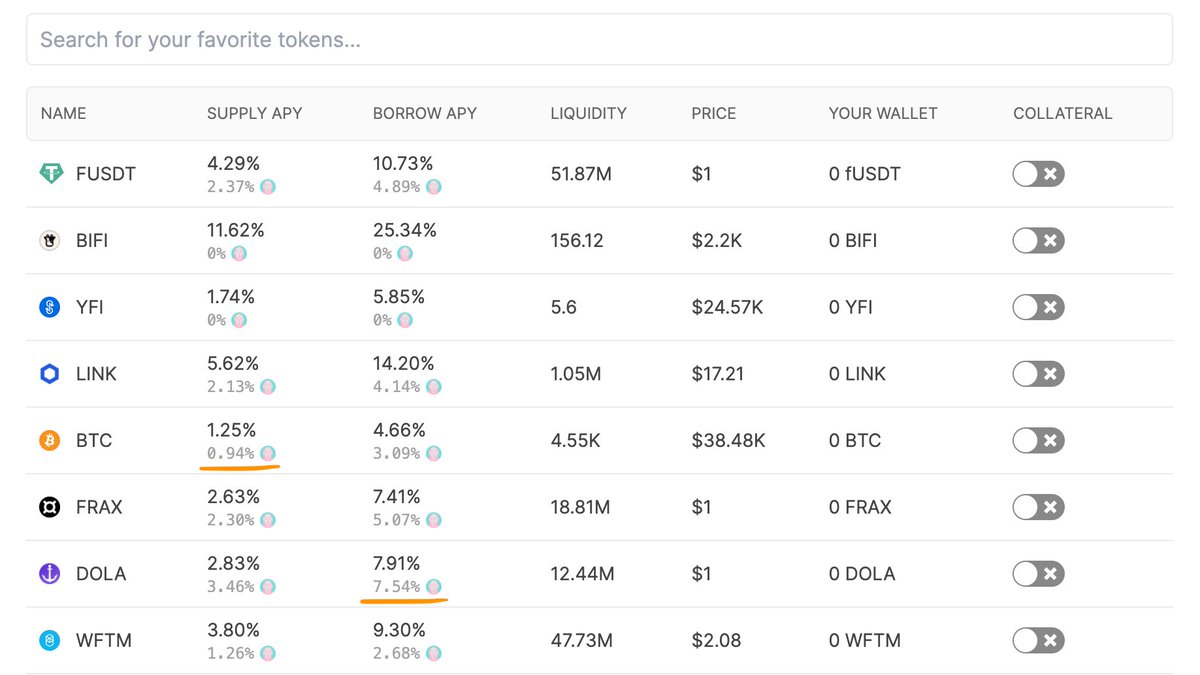Click the FRAX black token icon

point(50,507)
